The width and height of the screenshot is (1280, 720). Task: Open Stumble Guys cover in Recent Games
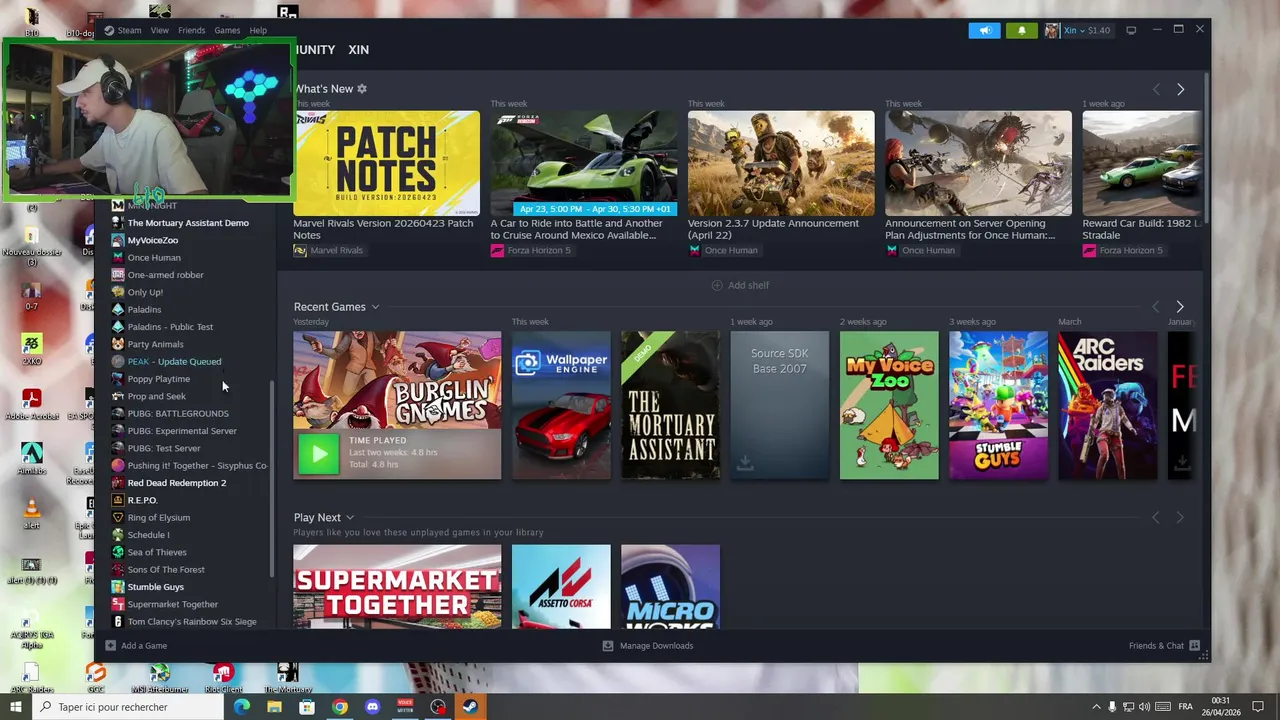[x=998, y=405]
